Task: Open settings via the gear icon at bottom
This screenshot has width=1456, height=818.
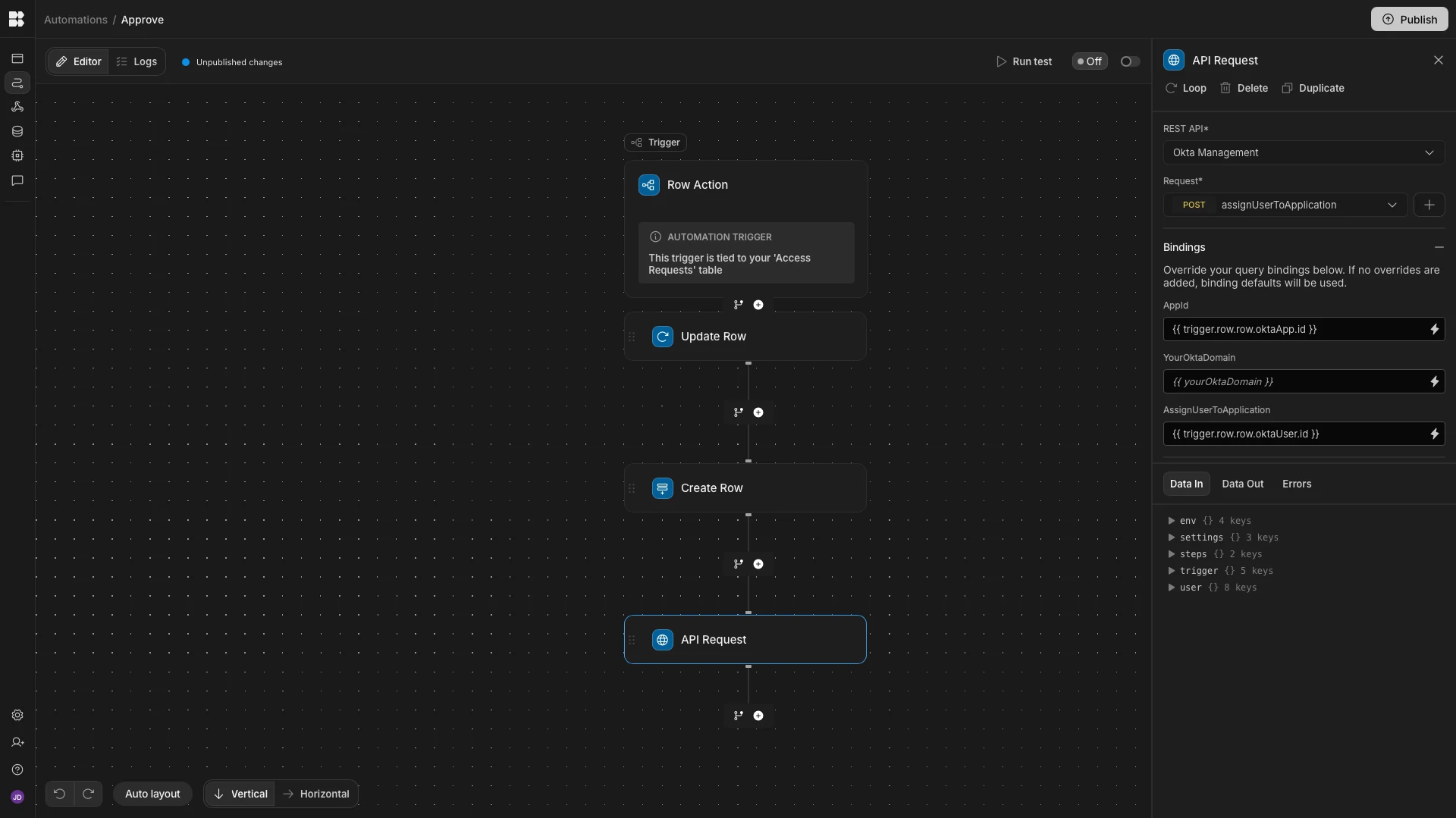Action: (17, 715)
